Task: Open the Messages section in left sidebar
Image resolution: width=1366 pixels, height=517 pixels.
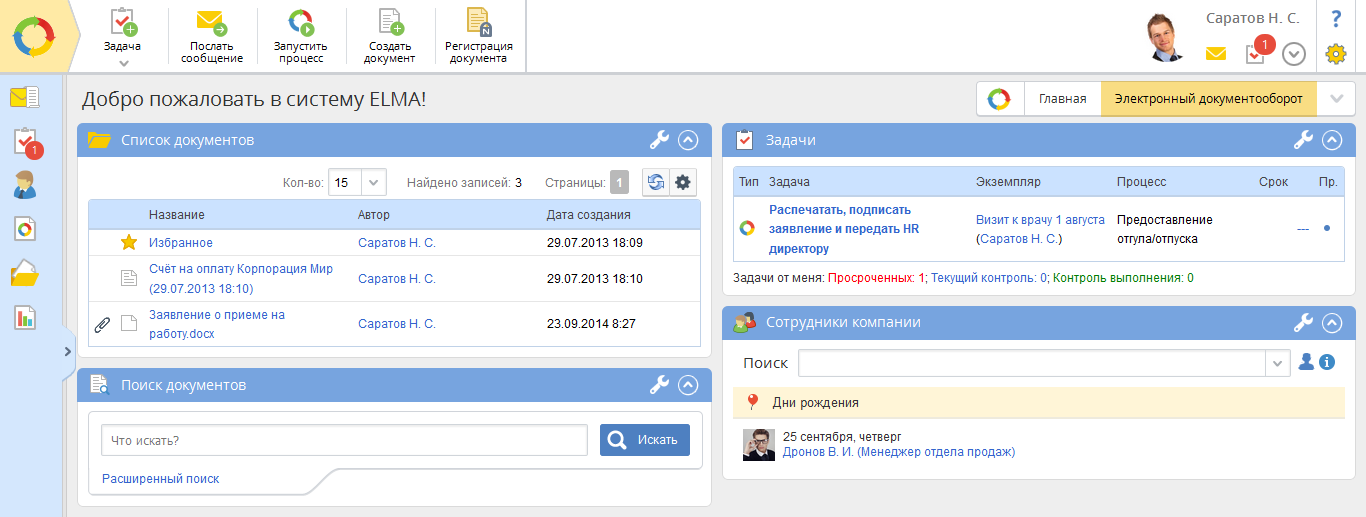Action: (24, 98)
